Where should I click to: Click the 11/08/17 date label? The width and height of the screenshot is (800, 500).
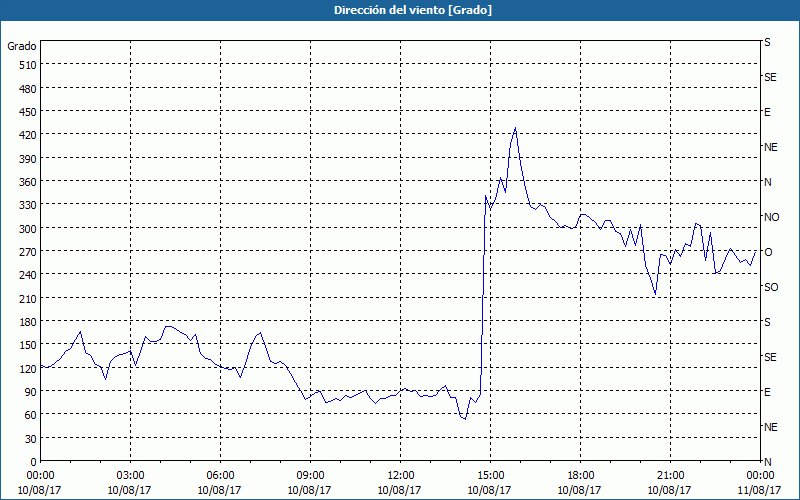pos(760,490)
